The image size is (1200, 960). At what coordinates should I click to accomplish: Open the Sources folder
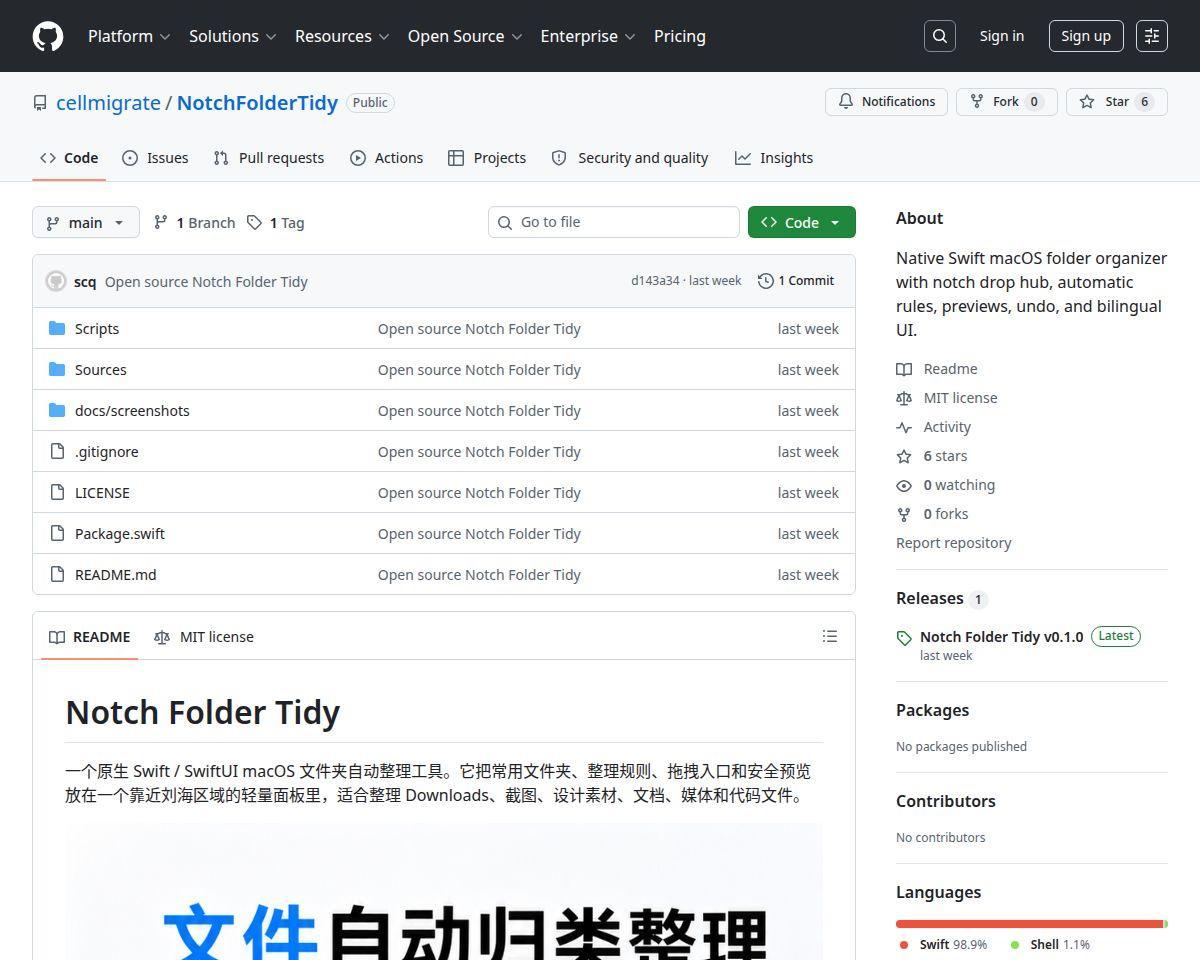pos(101,370)
